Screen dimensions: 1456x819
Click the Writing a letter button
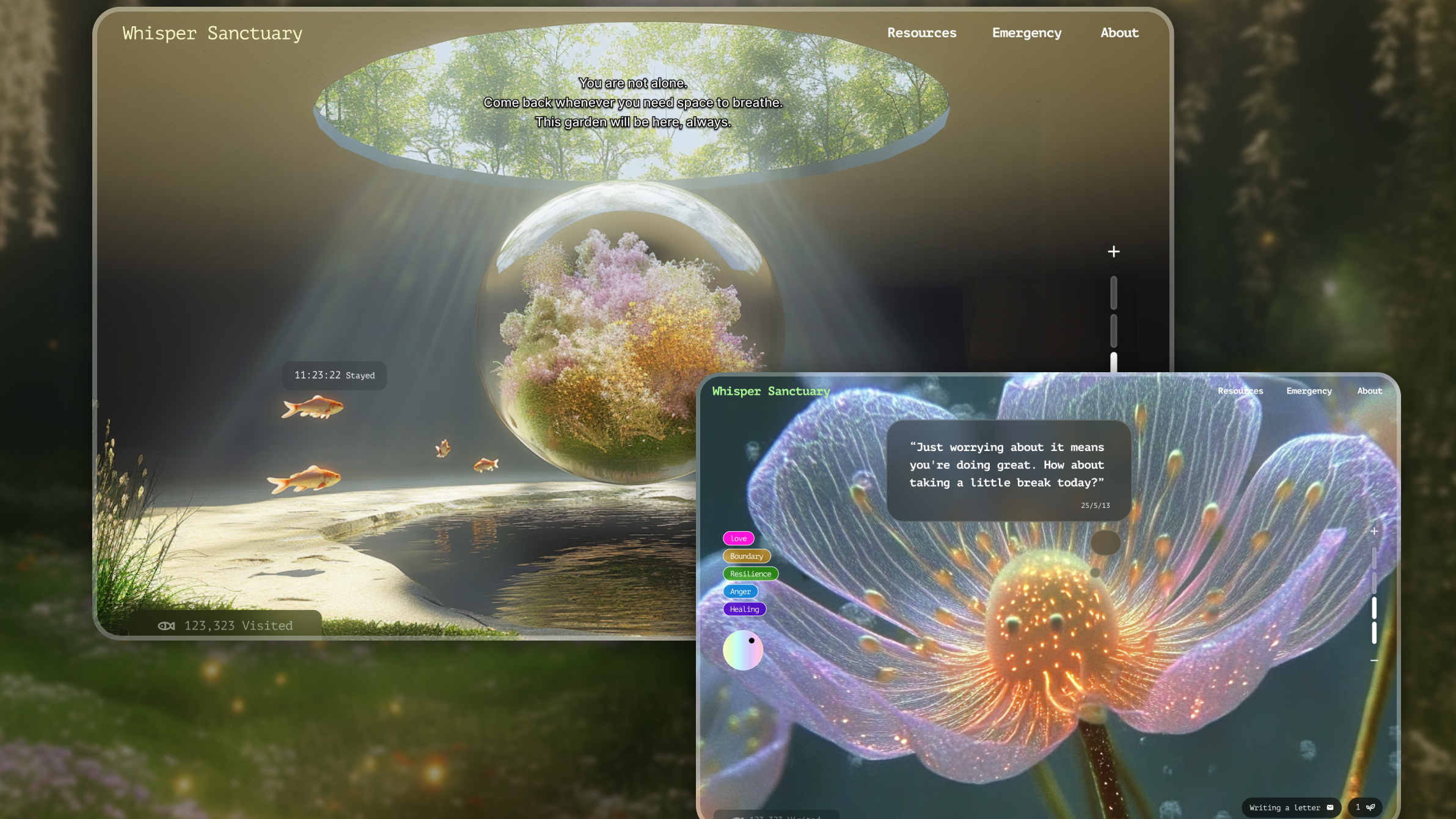1291,807
